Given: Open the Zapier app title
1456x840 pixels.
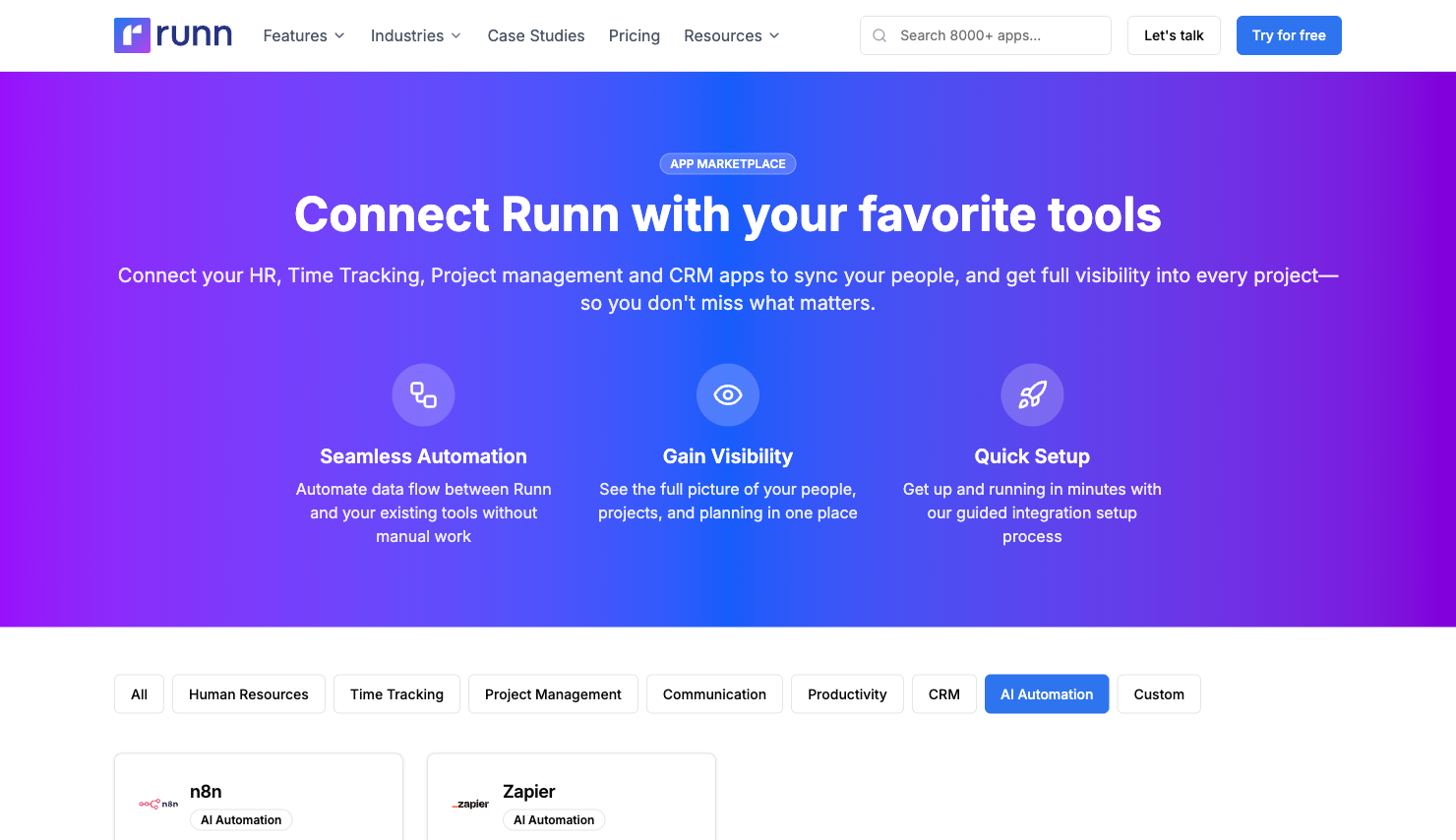Looking at the screenshot, I should pos(529,792).
